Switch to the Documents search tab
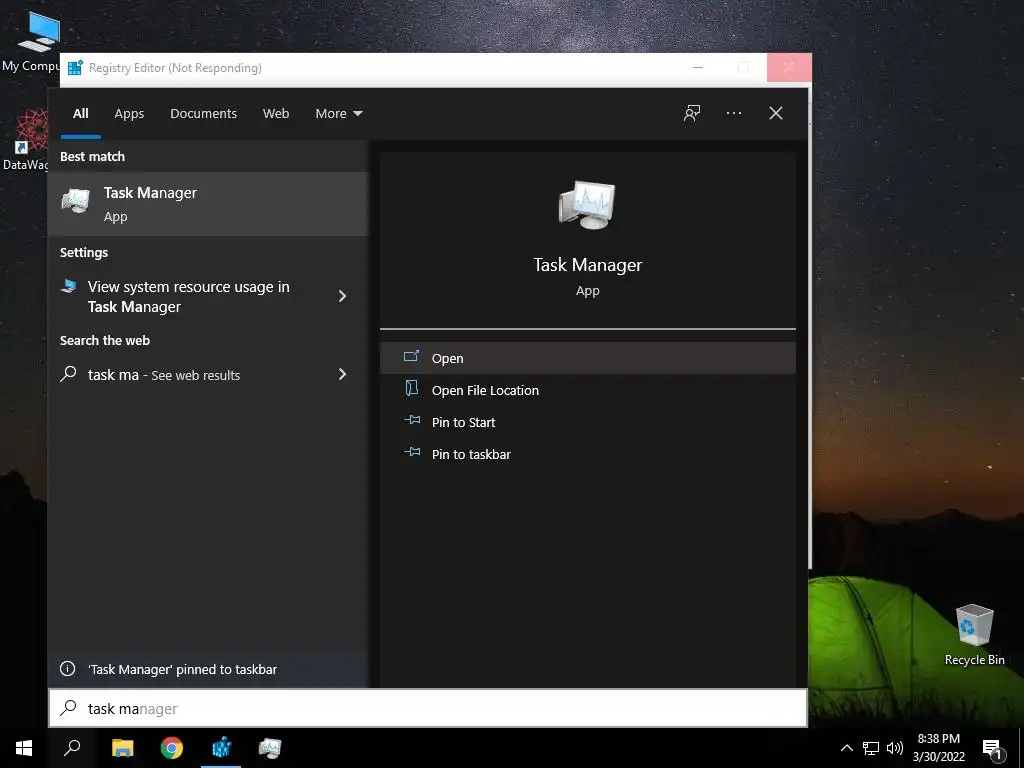This screenshot has height=768, width=1024. coord(203,114)
